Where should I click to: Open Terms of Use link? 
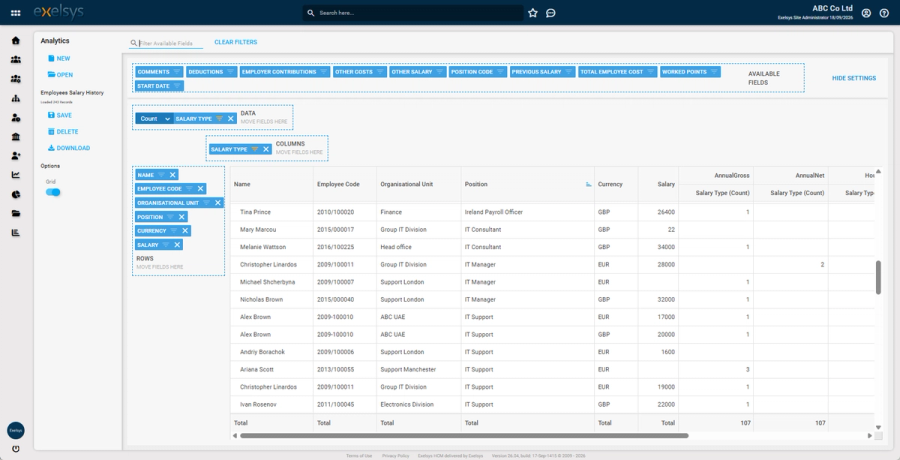tap(359, 455)
